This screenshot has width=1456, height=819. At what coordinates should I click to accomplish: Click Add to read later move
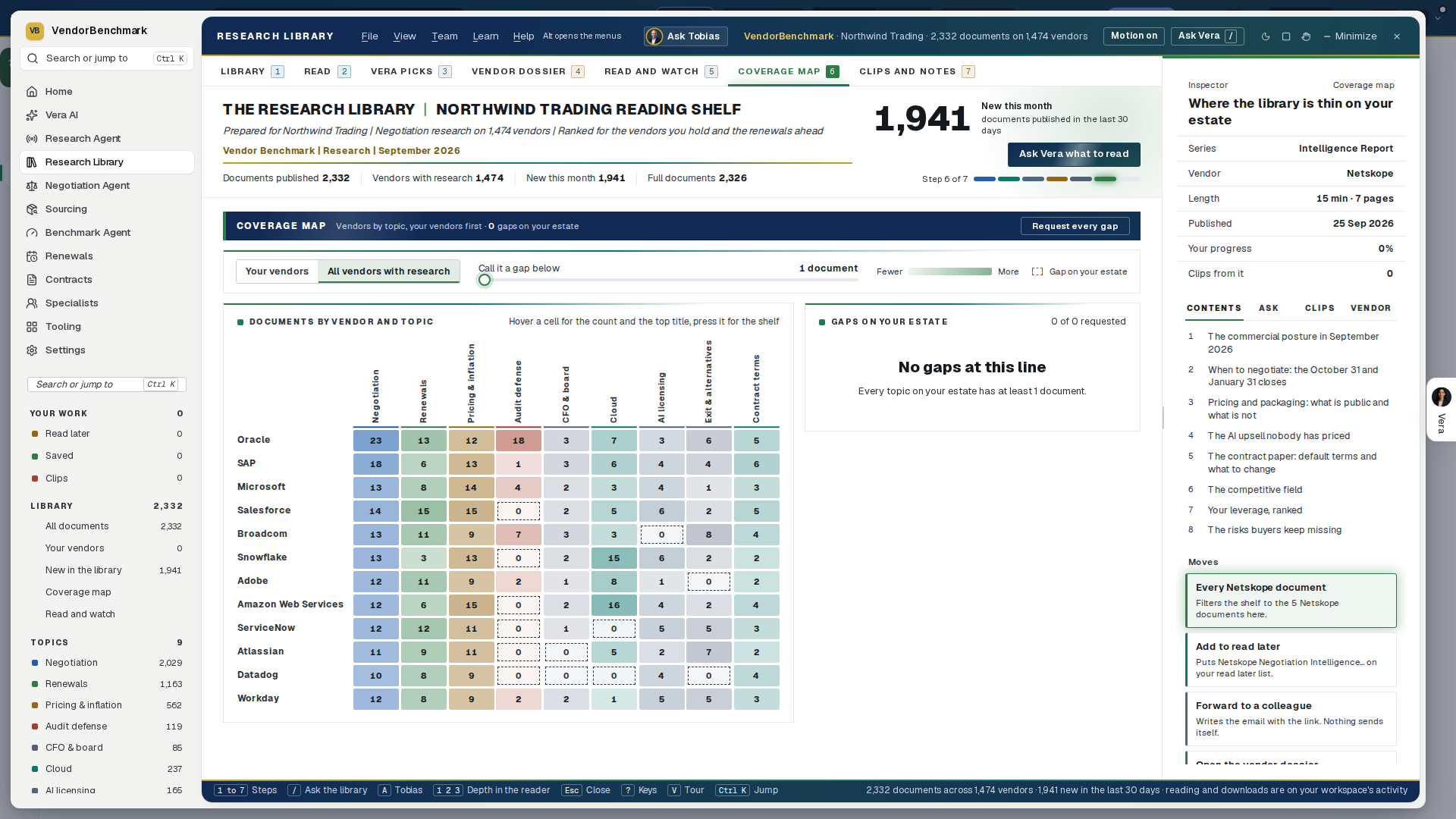coord(1291,660)
